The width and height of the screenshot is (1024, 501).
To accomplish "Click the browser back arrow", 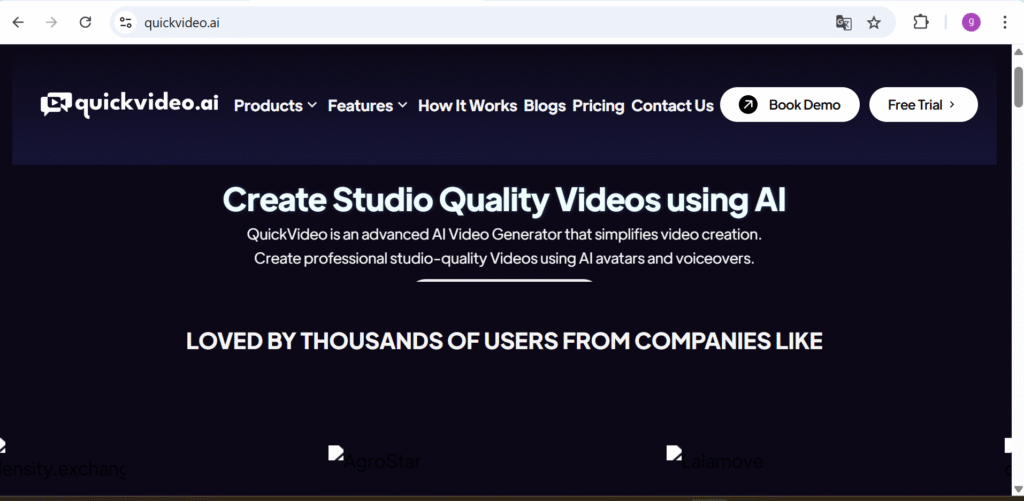I will click(18, 22).
